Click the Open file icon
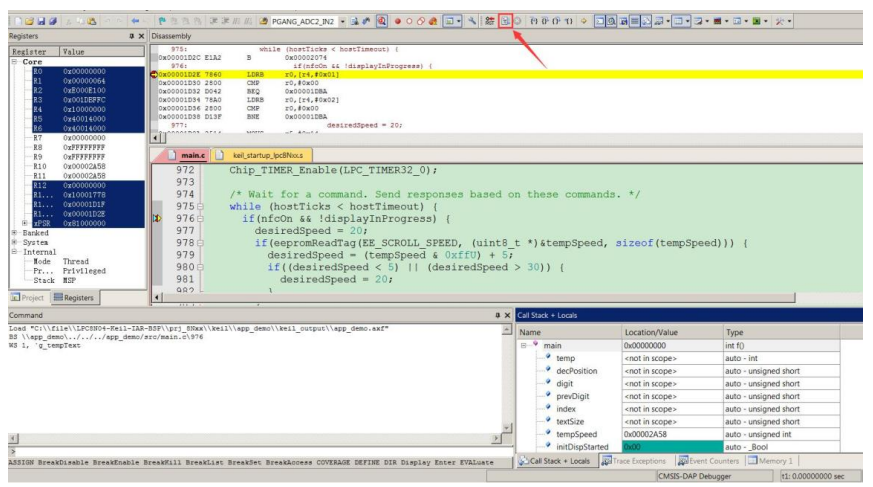 [29, 21]
